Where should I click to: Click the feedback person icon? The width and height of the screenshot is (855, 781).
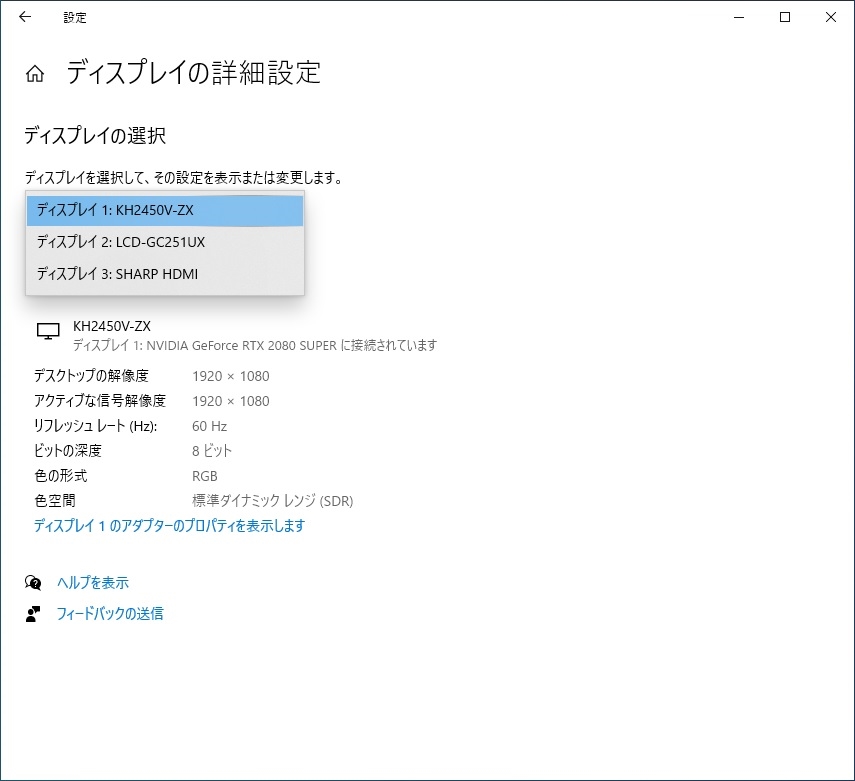(x=33, y=614)
